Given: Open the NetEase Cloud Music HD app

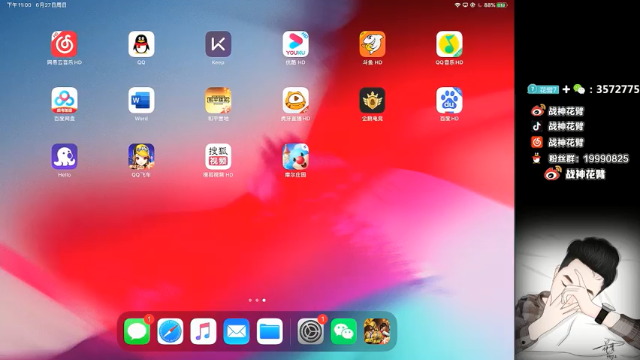Looking at the screenshot, I should 64,44.
